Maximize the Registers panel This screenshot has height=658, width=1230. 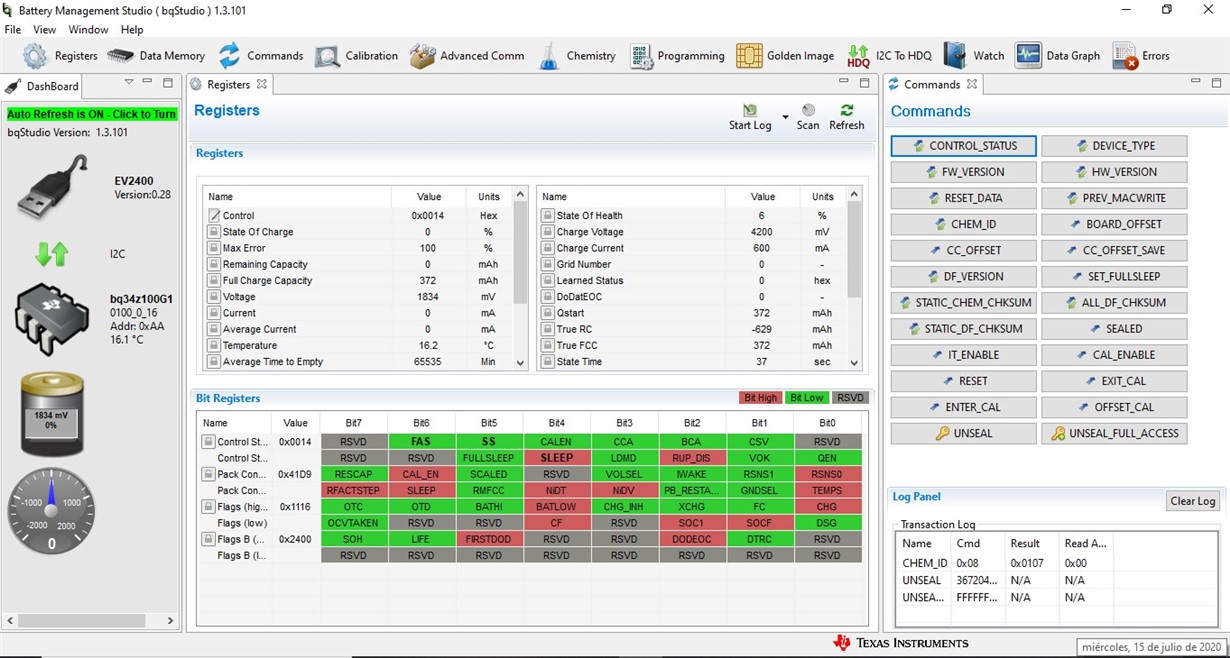click(865, 83)
